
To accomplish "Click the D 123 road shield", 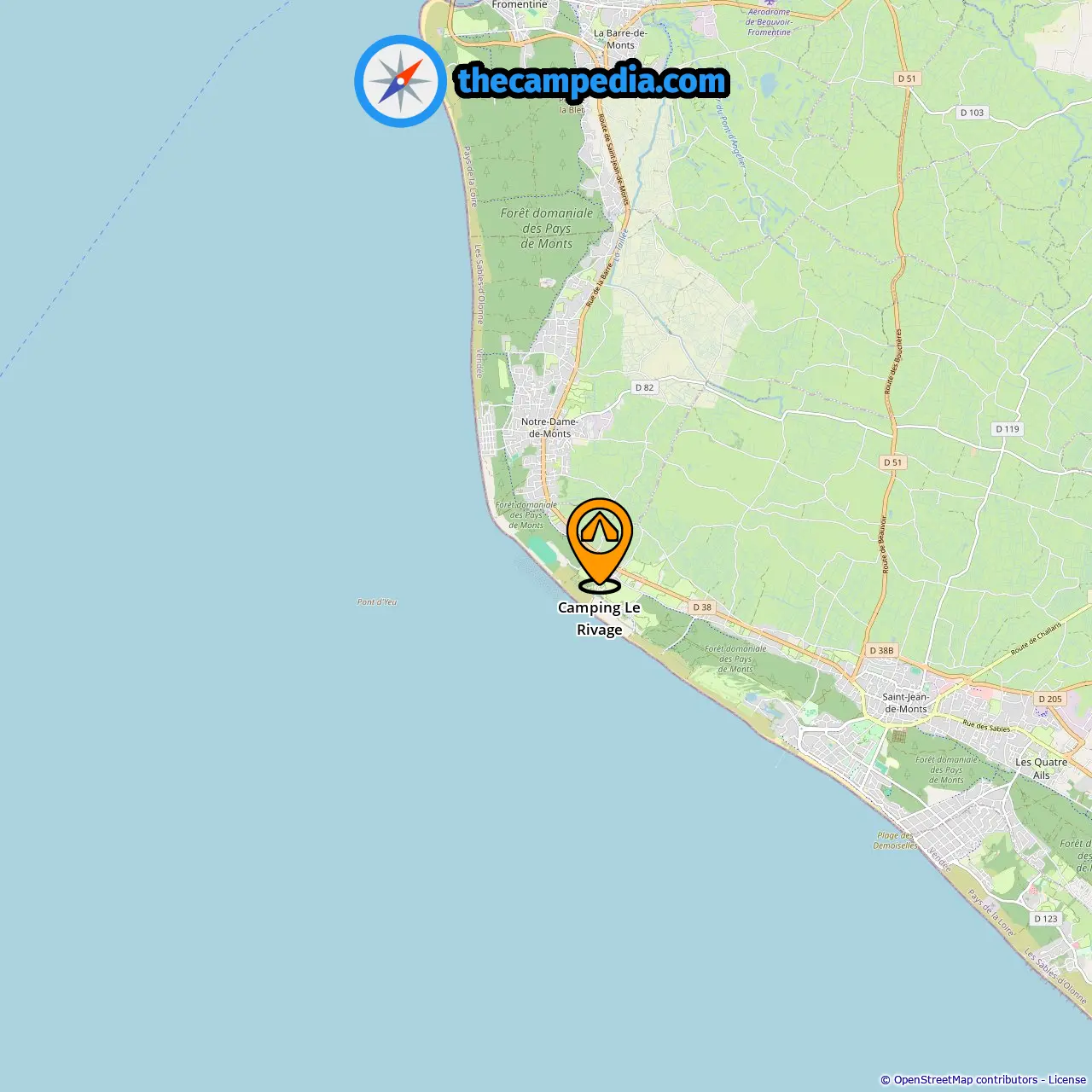I will tap(1045, 919).
